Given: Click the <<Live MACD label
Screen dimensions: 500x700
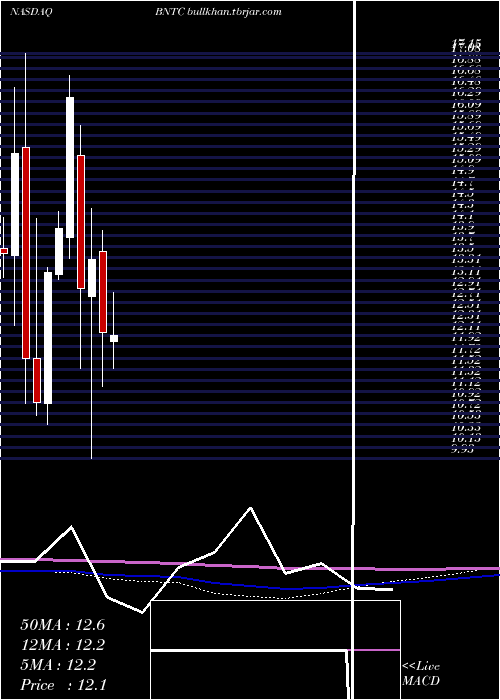Looking at the screenshot, I should click(x=421, y=674).
